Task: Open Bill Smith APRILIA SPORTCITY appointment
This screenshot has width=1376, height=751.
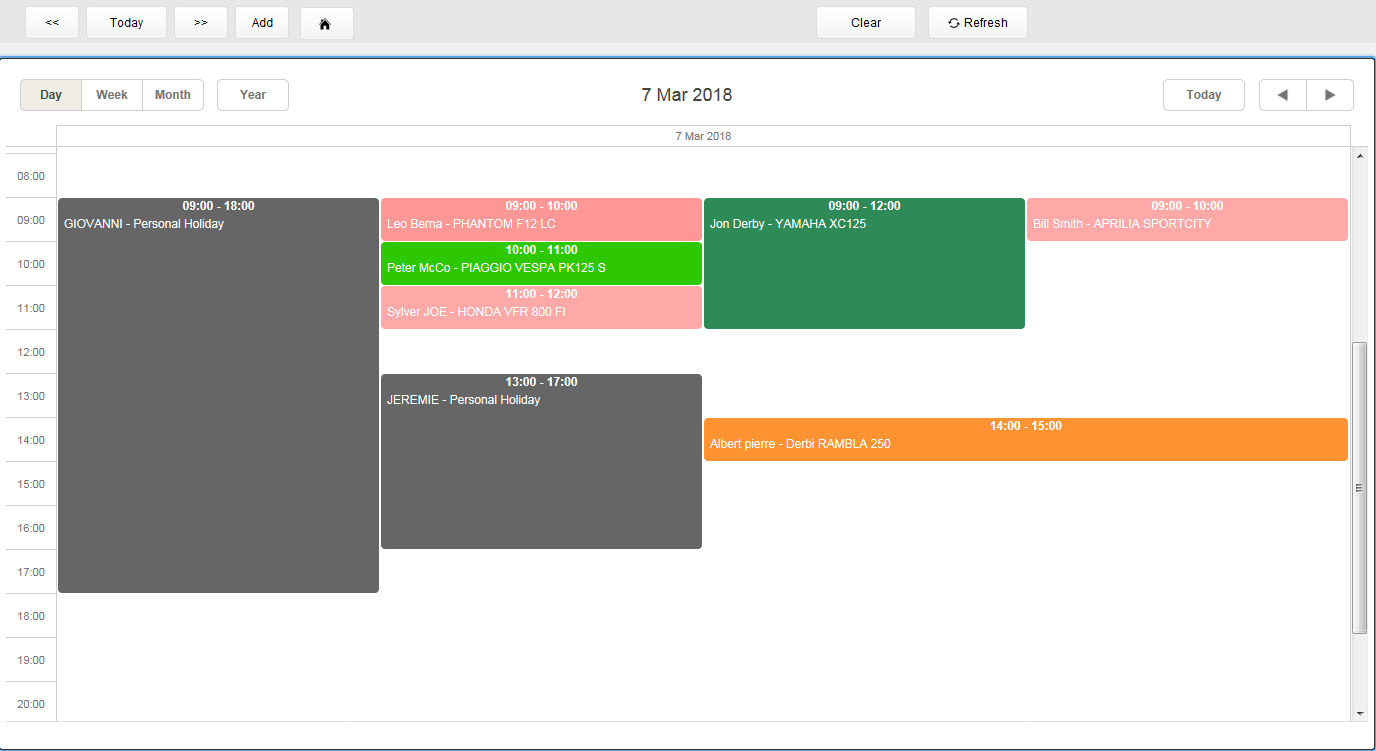Action: 1187,219
